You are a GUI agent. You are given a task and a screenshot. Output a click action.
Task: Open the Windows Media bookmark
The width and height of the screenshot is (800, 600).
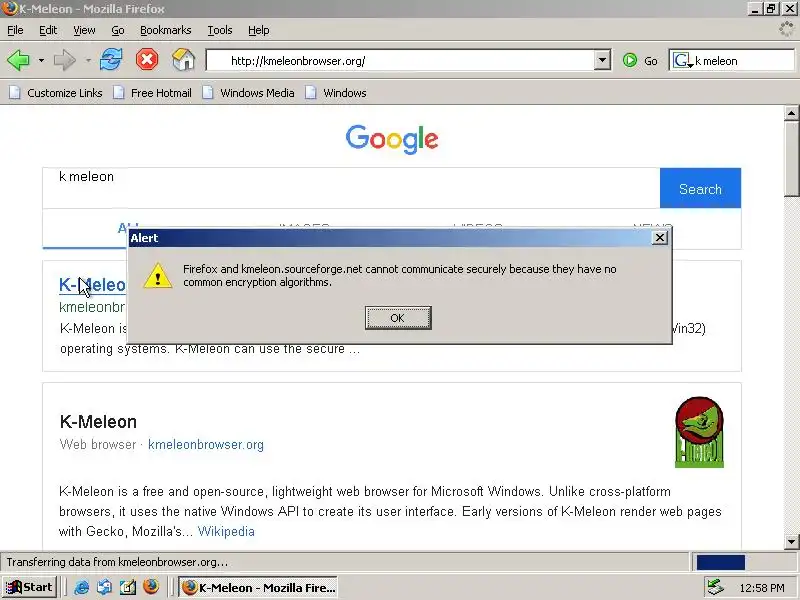(248, 93)
